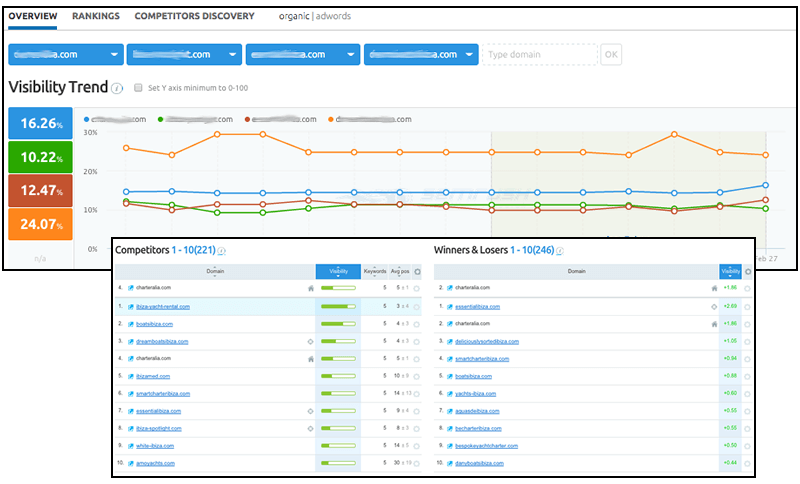The width and height of the screenshot is (800, 484).
Task: Enable Set Y axis minimum to 0-100
Action: [x=139, y=88]
